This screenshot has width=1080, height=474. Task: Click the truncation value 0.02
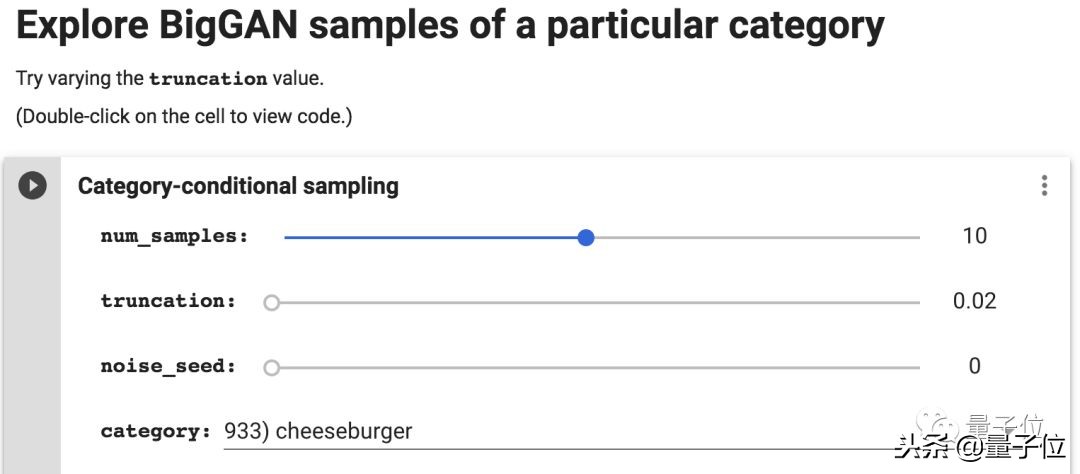click(x=974, y=301)
